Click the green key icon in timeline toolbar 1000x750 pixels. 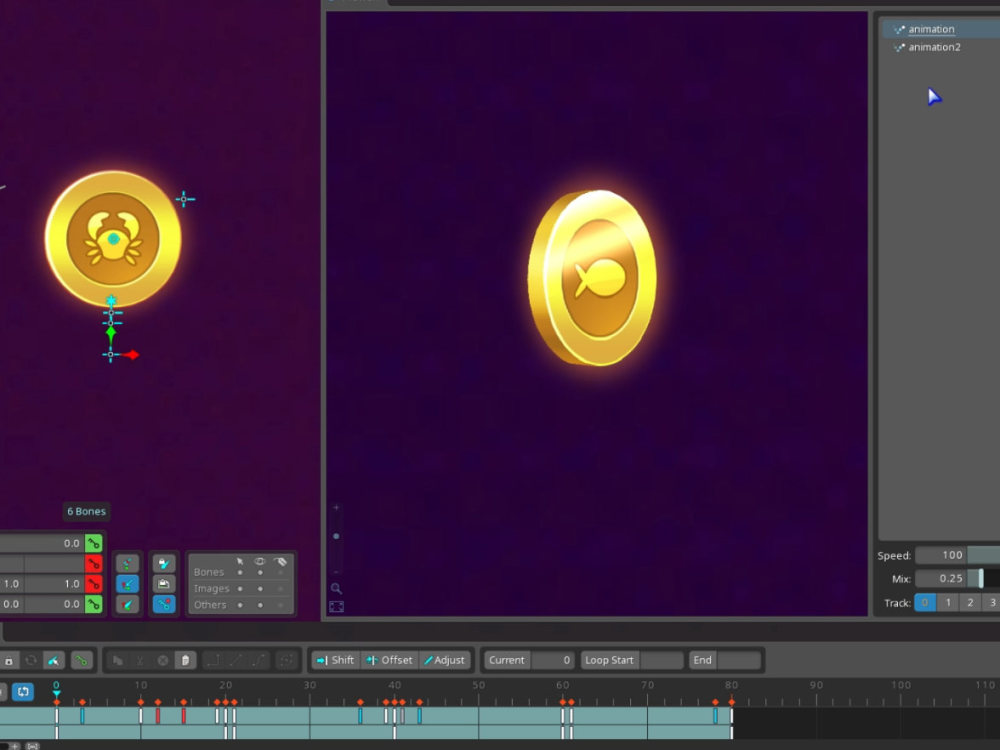[81, 661]
